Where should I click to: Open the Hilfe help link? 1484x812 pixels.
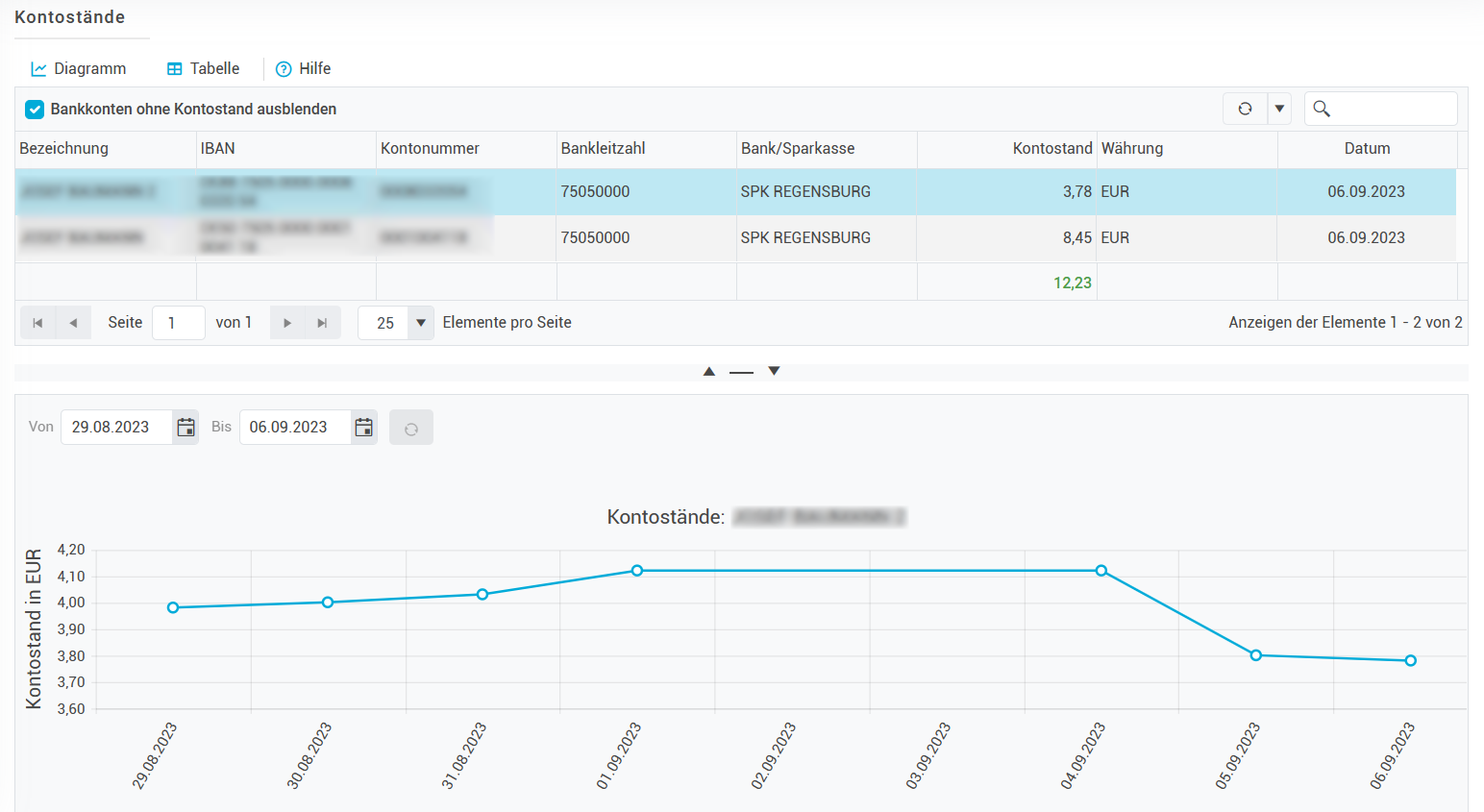click(303, 69)
